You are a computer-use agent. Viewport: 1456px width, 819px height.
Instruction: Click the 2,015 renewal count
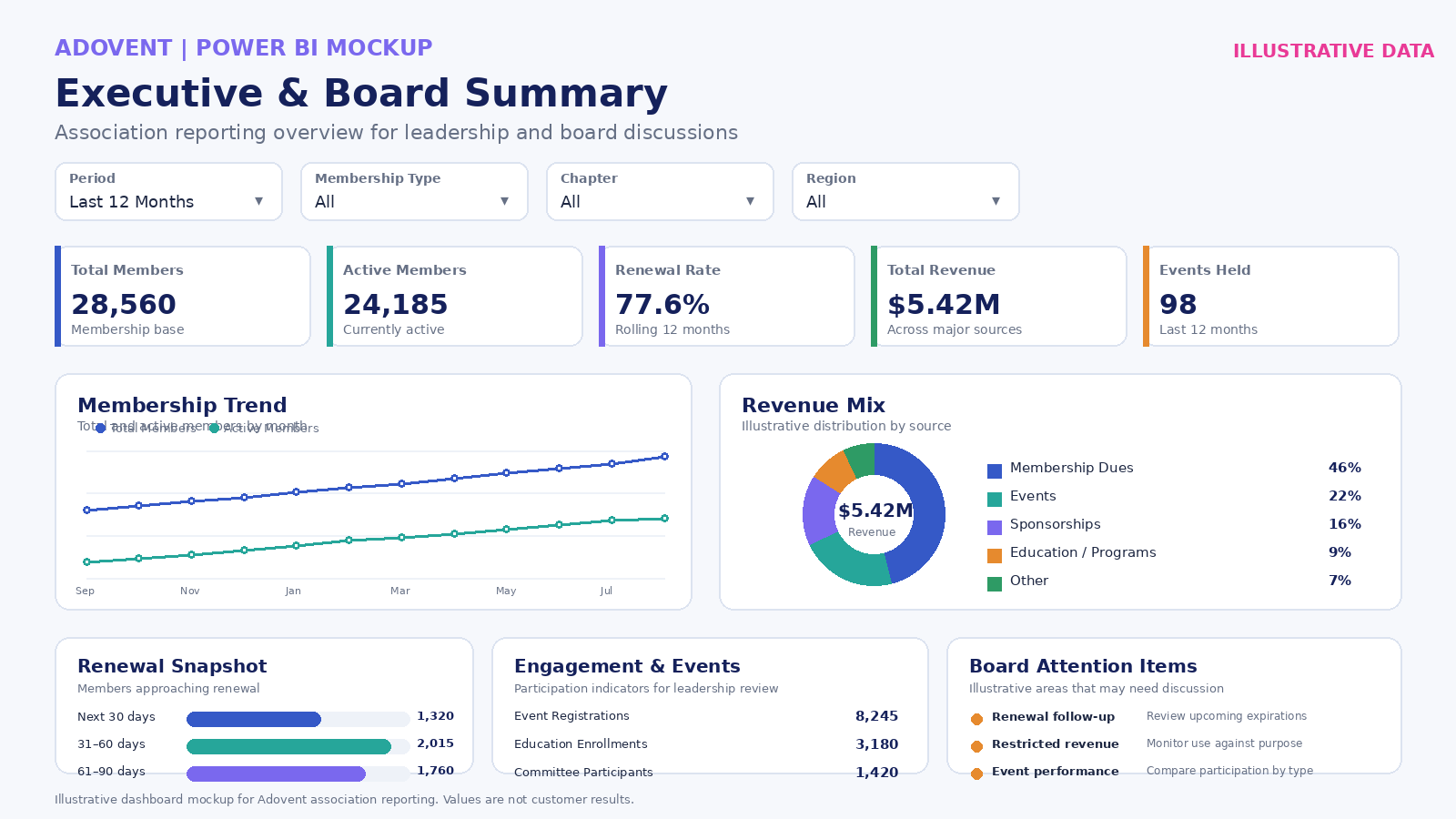[435, 743]
